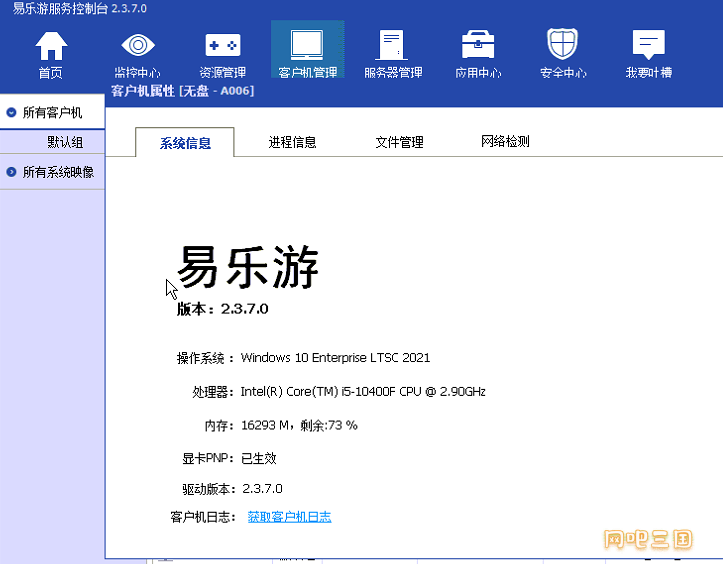Click the 已生效 display card status
Viewport: 723px width, 564px height.
(259, 458)
